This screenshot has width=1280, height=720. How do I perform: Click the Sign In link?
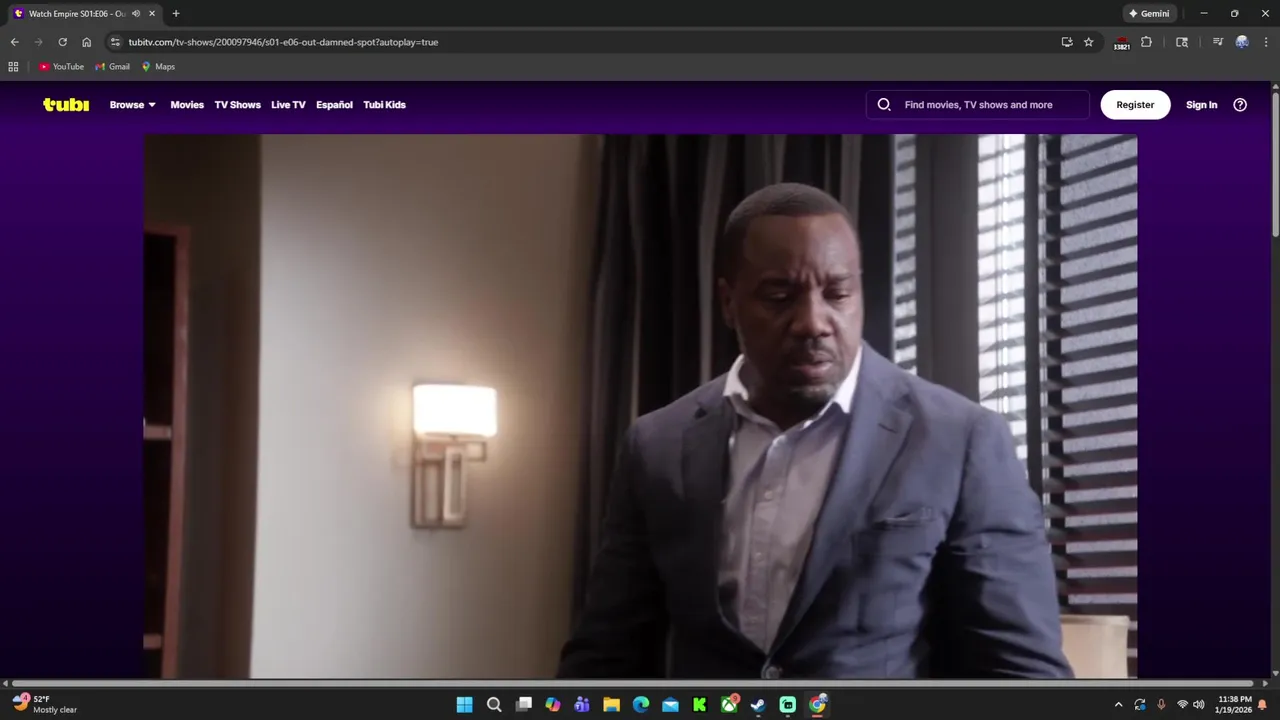pos(1201,105)
